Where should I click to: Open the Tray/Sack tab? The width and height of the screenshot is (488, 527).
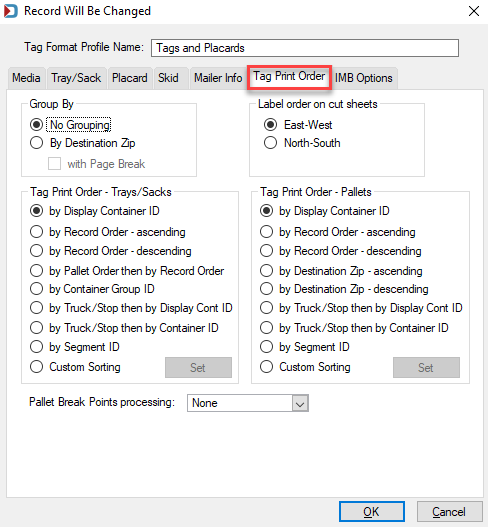click(76, 78)
